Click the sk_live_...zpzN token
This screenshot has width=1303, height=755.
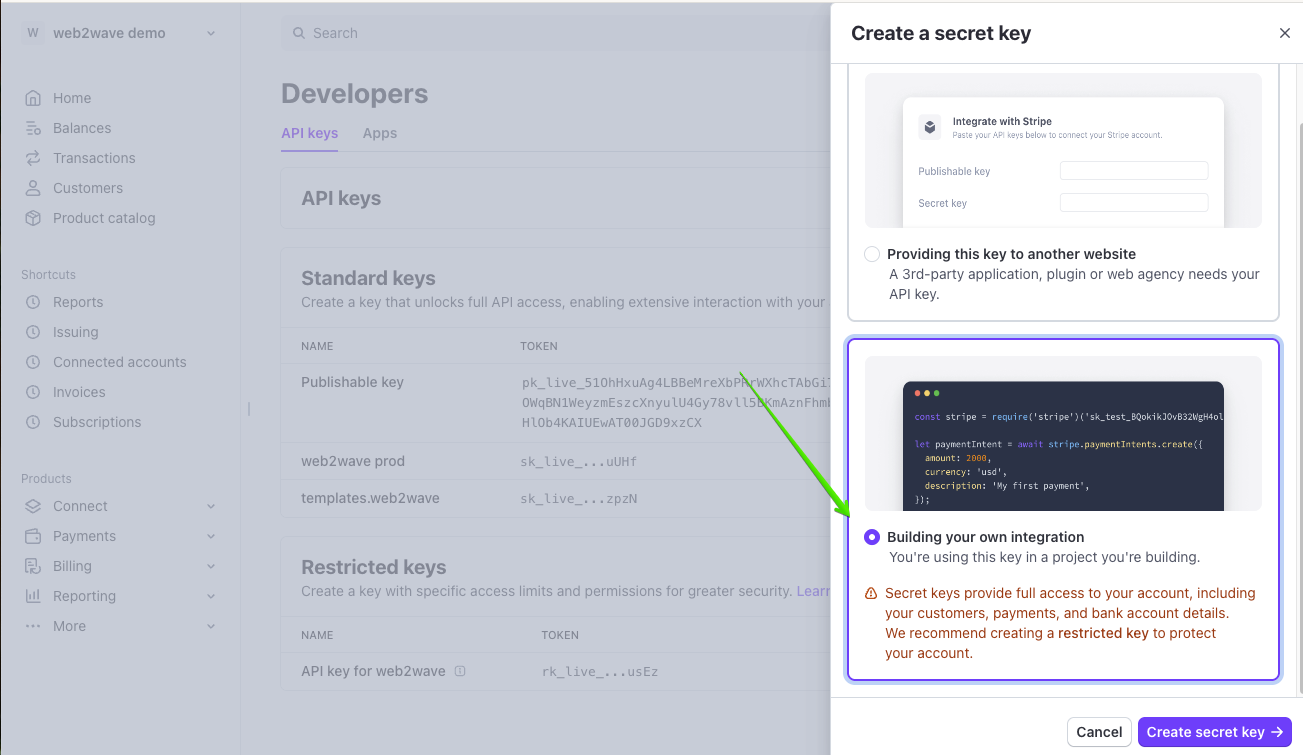579,498
